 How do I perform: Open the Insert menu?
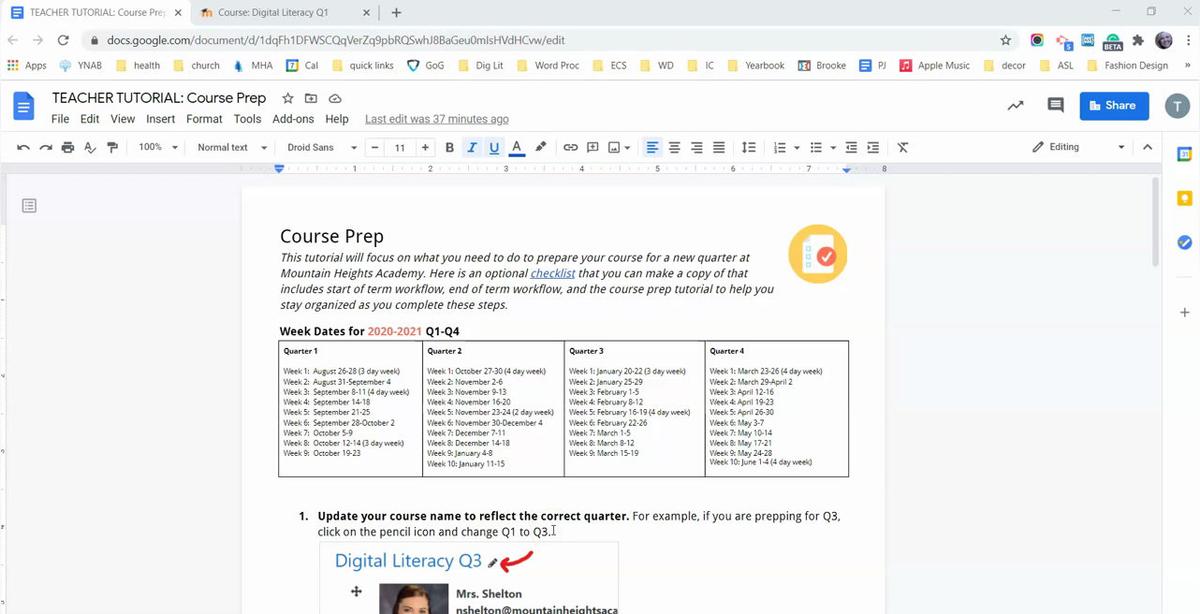tap(160, 119)
